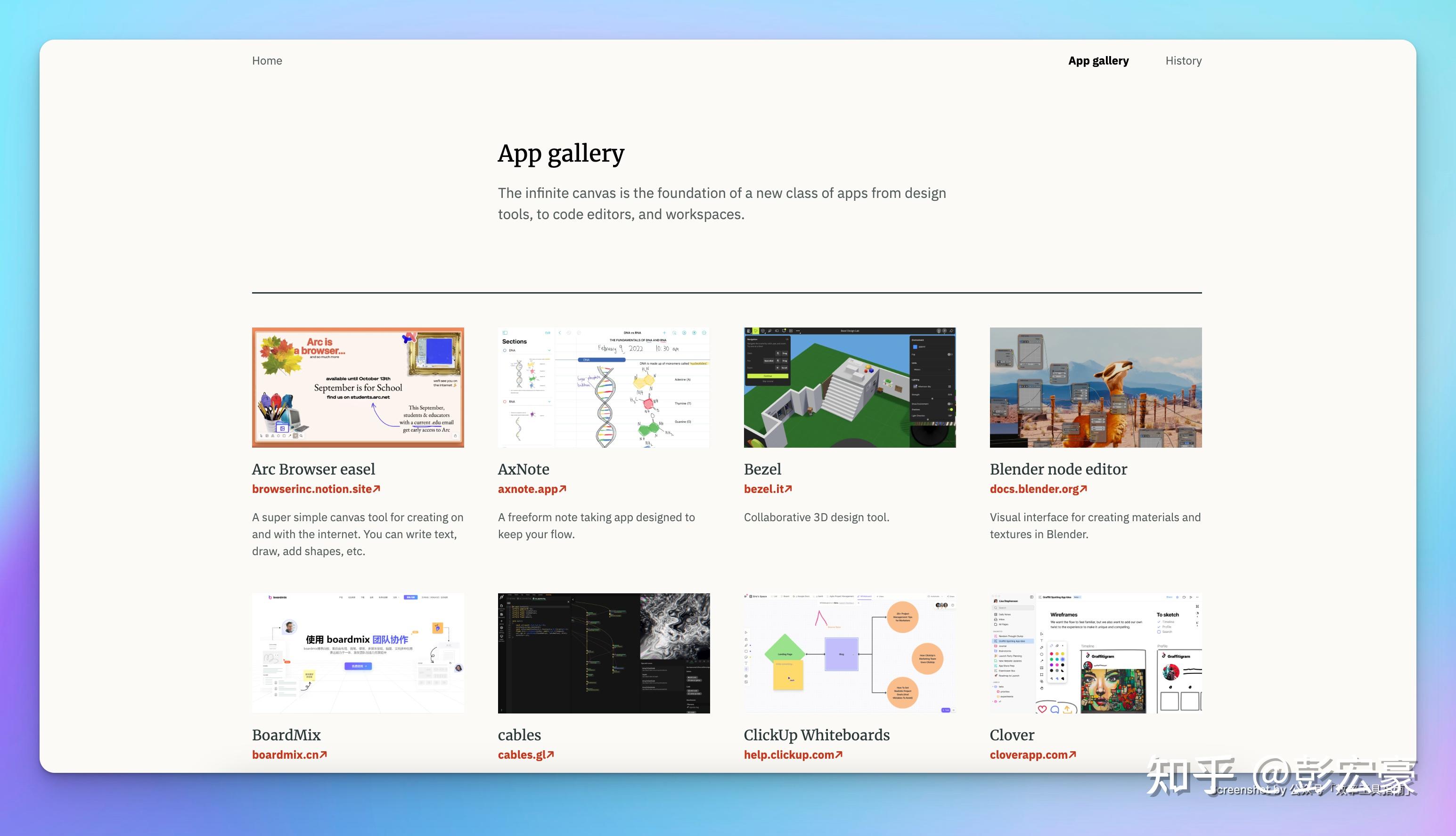Viewport: 1456px width, 836px height.
Task: Open the Arc Browser easel preview image
Action: coord(358,387)
